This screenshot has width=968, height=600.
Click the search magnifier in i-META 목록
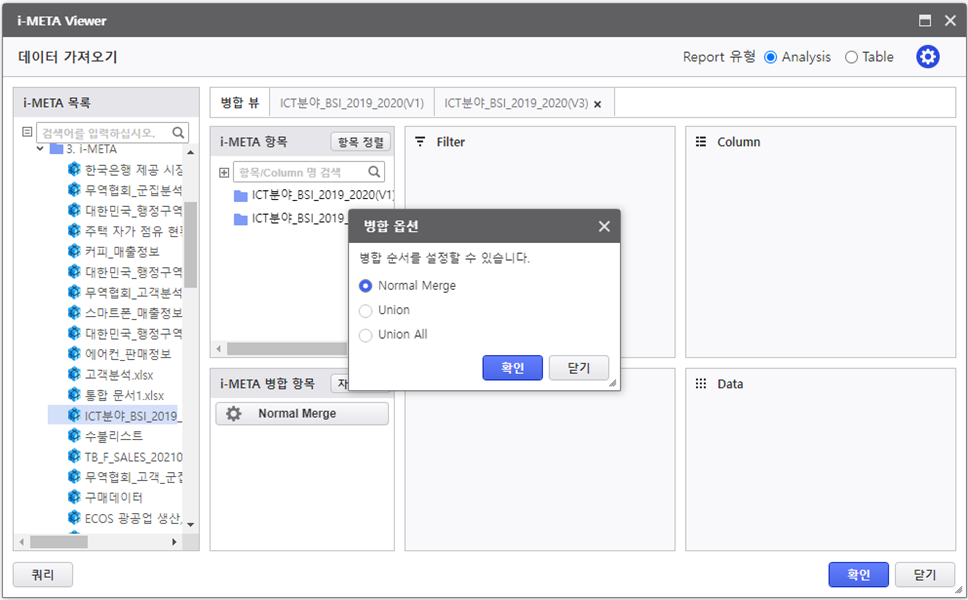[178, 132]
